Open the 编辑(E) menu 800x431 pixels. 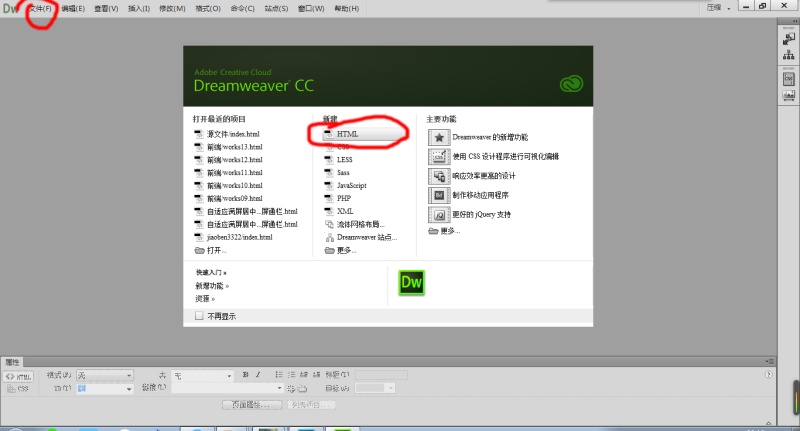click(x=73, y=9)
